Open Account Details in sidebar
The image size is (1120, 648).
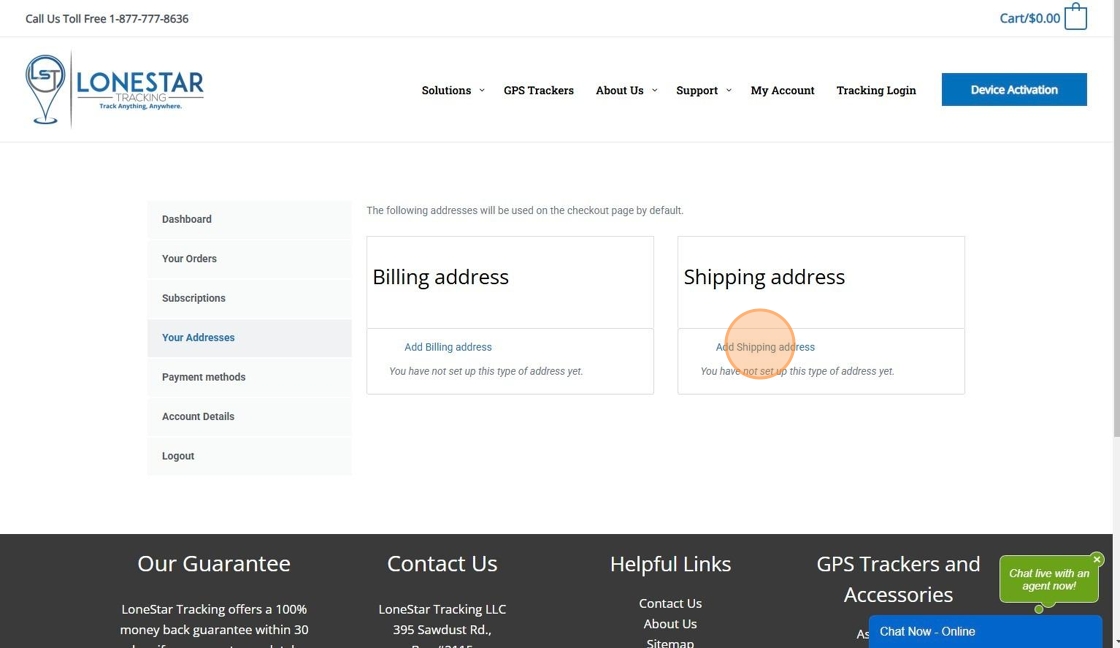coord(249,416)
